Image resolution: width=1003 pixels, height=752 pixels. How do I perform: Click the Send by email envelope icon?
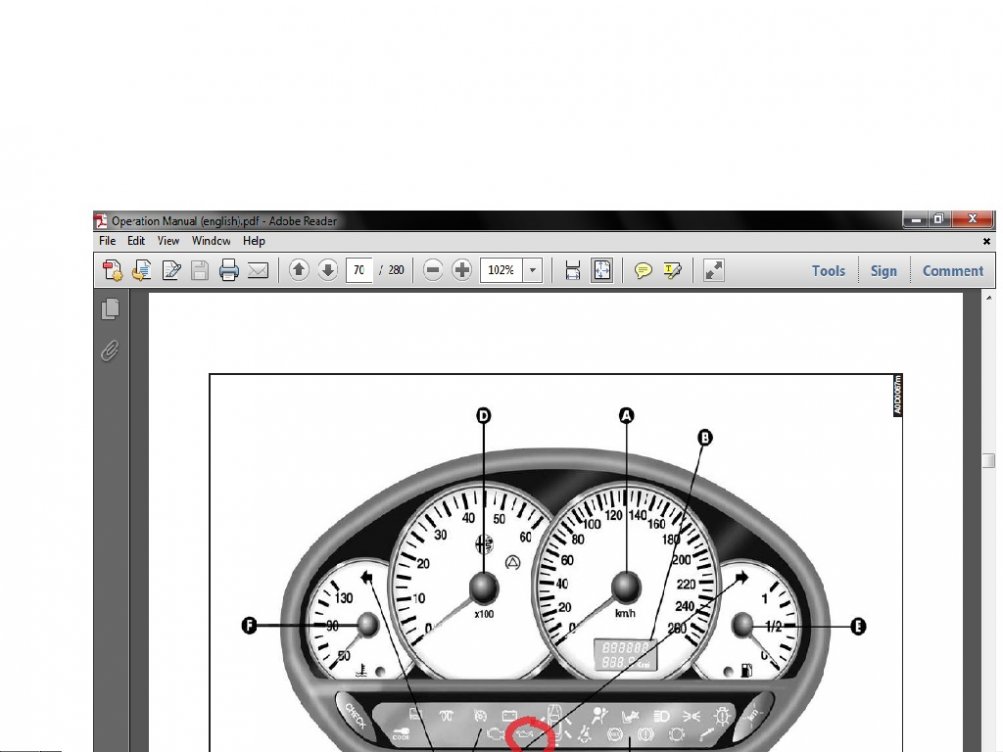[258, 270]
